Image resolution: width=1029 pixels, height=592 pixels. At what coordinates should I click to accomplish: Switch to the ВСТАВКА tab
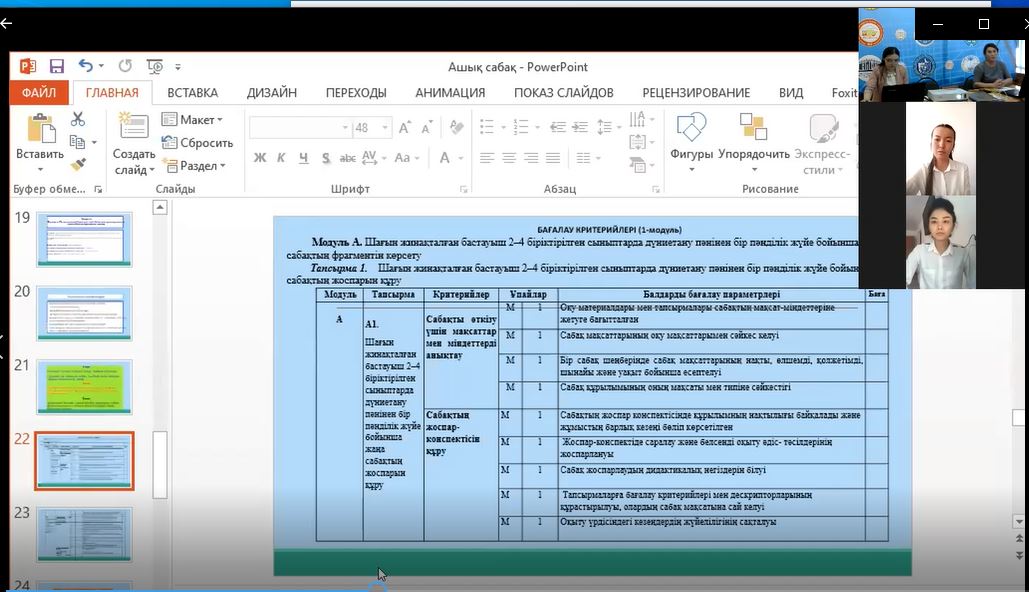click(192, 93)
